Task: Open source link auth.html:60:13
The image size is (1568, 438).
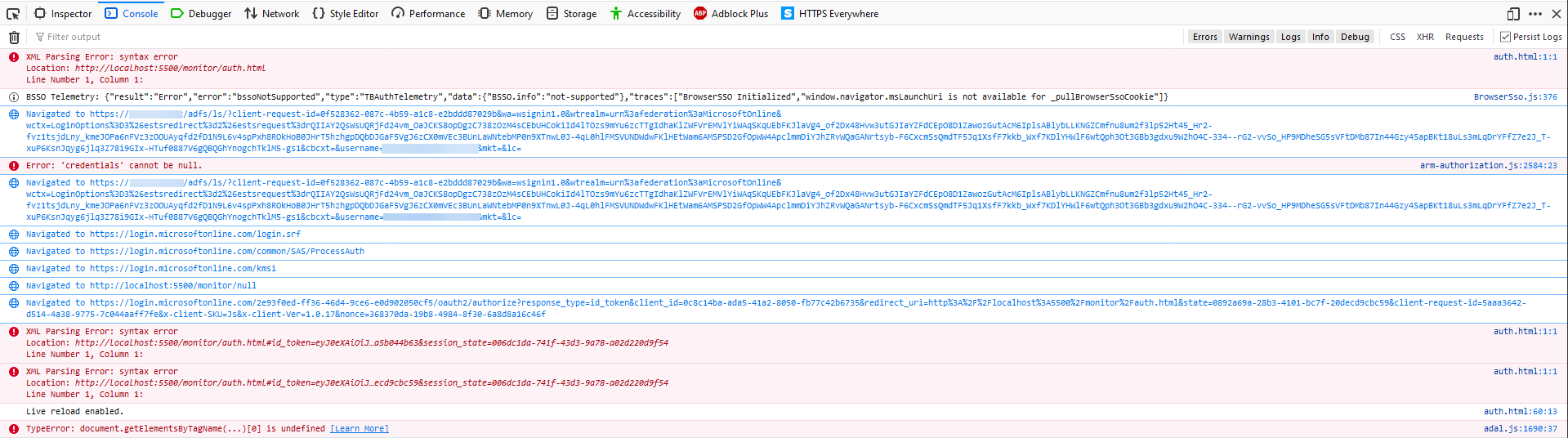Action: pyautogui.click(x=1521, y=412)
